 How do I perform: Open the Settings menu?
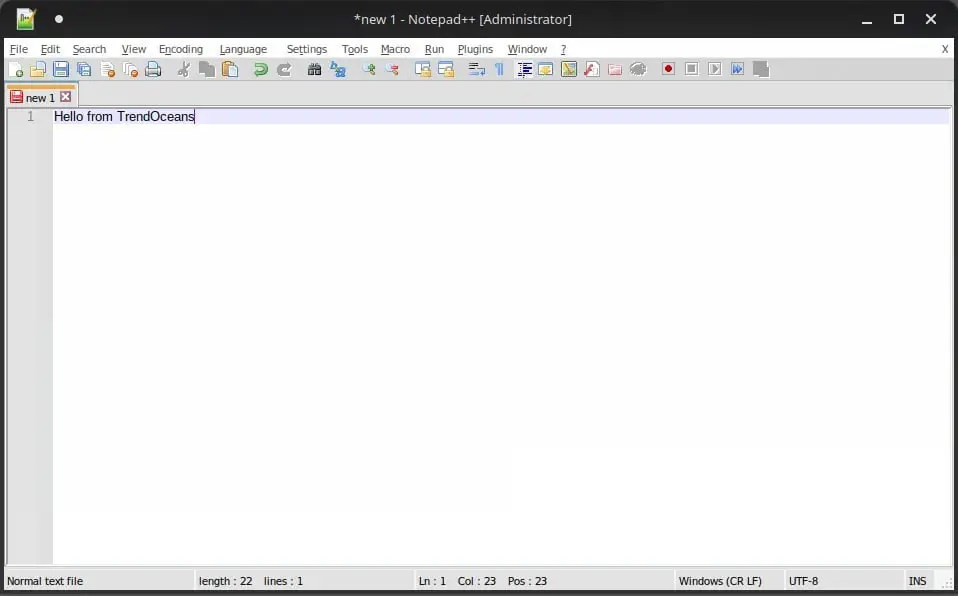307,49
